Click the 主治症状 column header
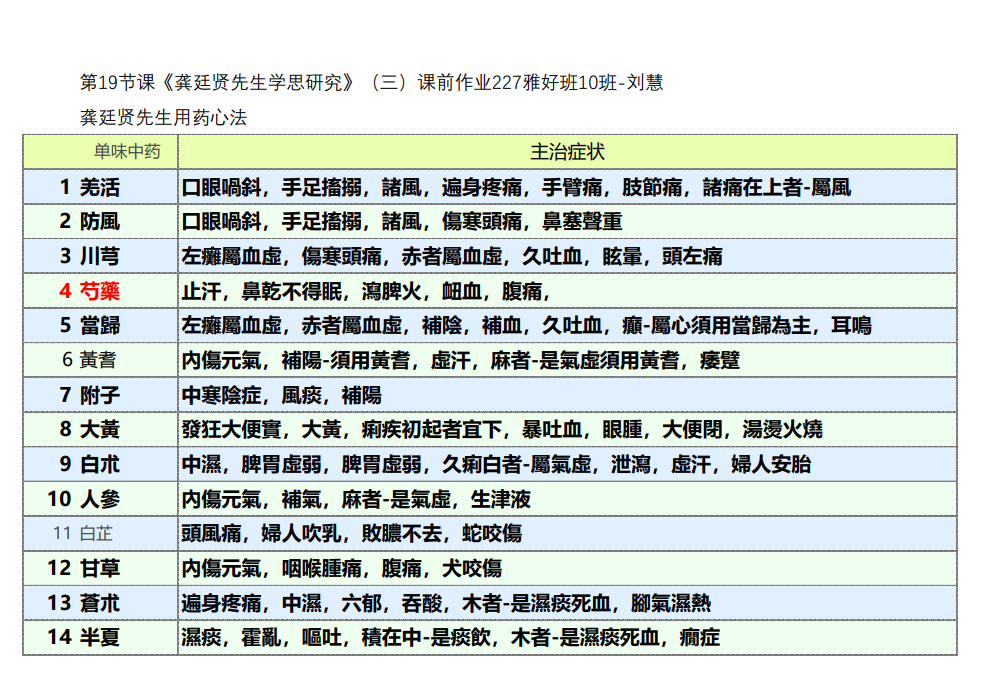Screen dimensions: 986x687 567,152
